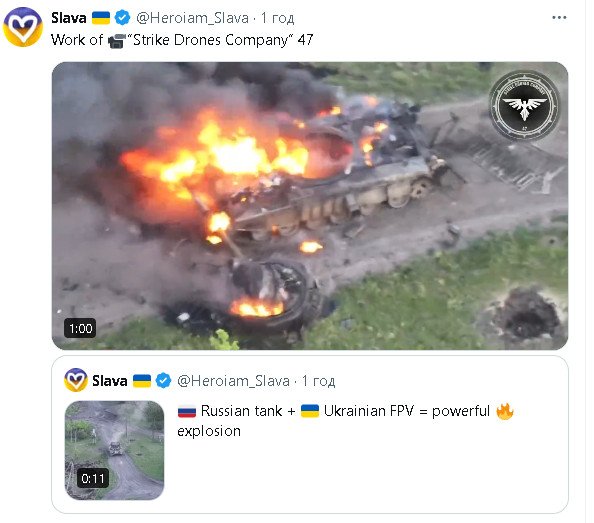Click the verified badge in the quoted tweet
Viewport: 594px width, 523px height.
coord(163,381)
